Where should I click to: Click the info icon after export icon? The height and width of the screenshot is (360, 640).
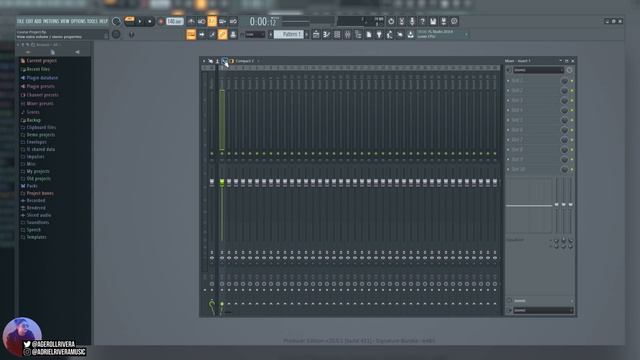click(454, 21)
